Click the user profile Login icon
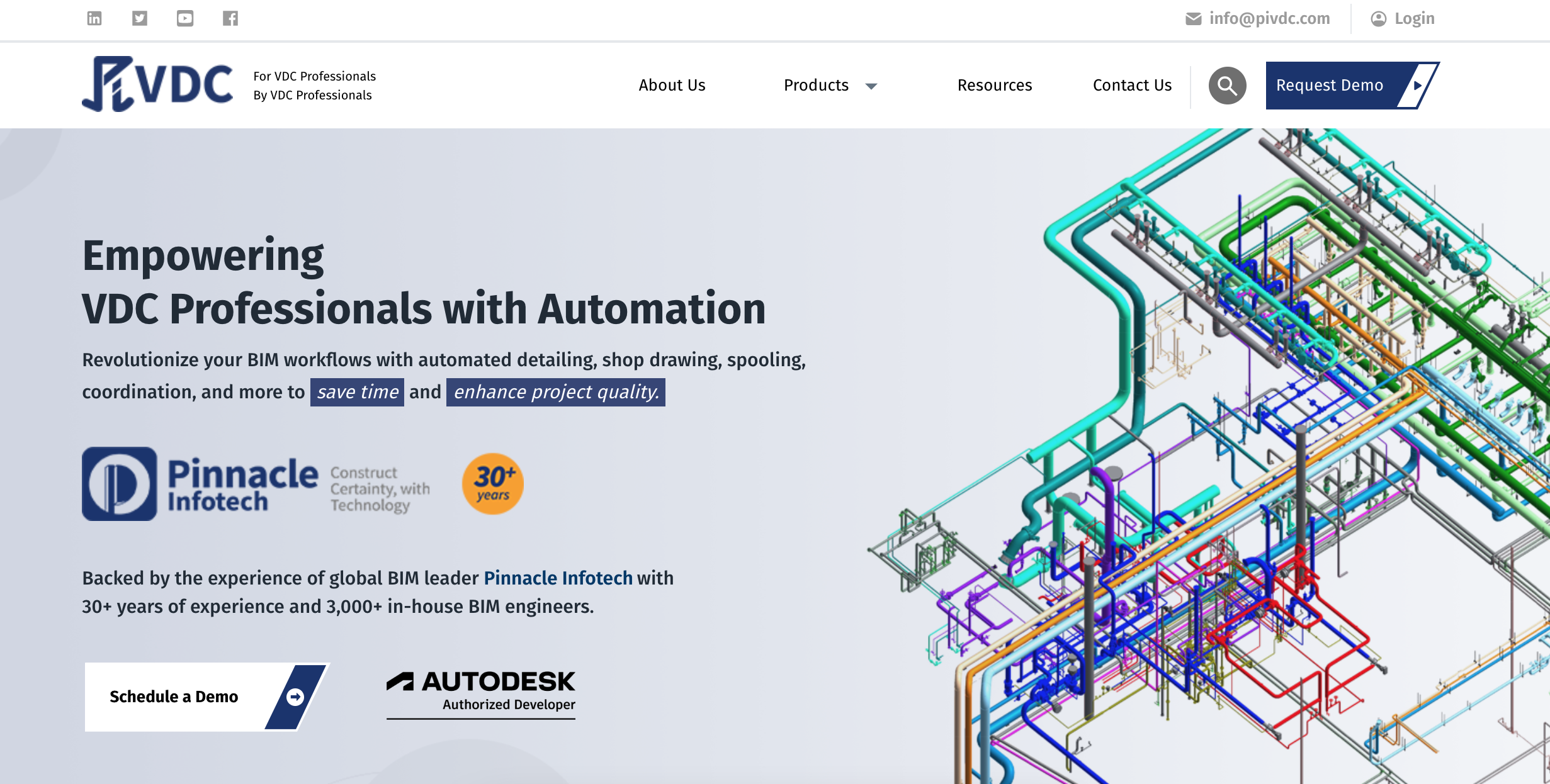This screenshot has height=784, width=1550. point(1379,19)
